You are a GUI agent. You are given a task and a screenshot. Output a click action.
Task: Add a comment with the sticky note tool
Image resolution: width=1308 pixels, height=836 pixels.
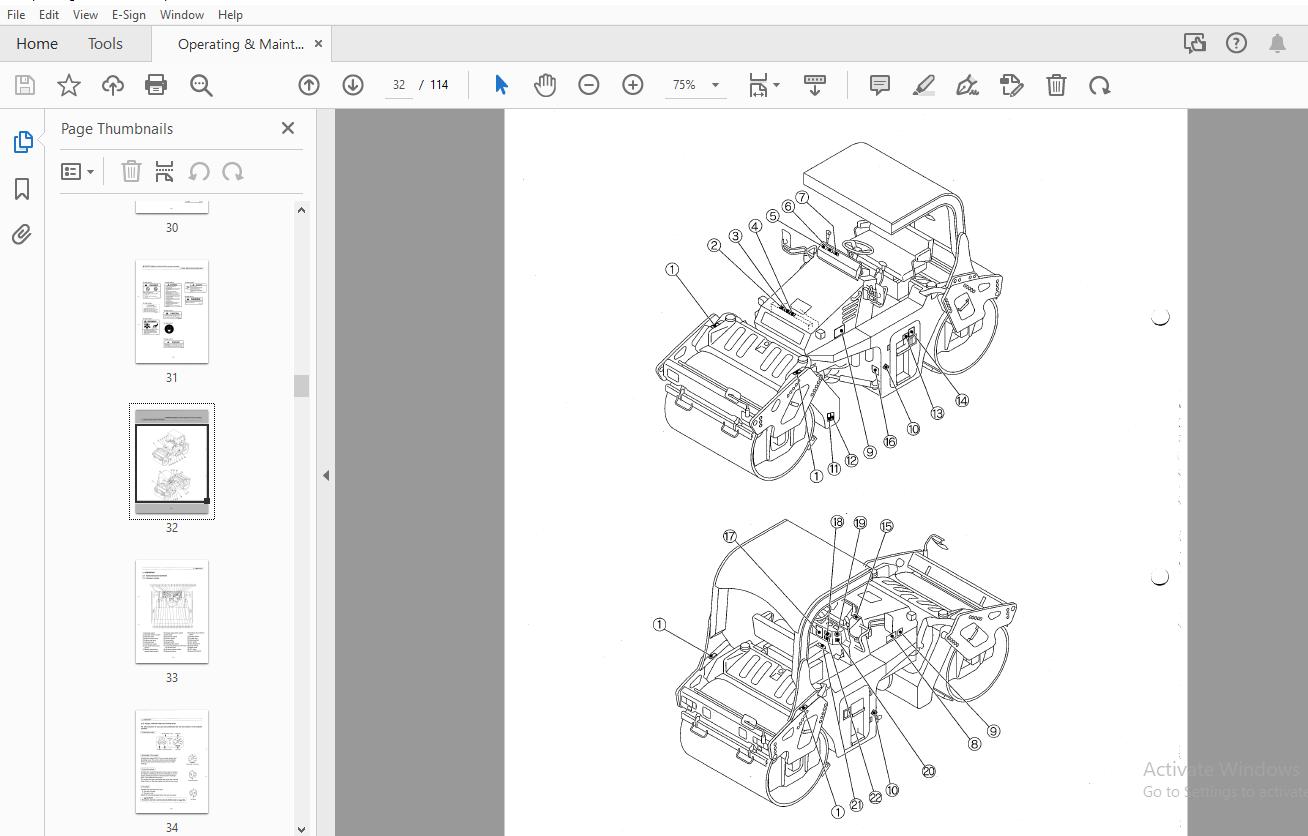[x=880, y=85]
